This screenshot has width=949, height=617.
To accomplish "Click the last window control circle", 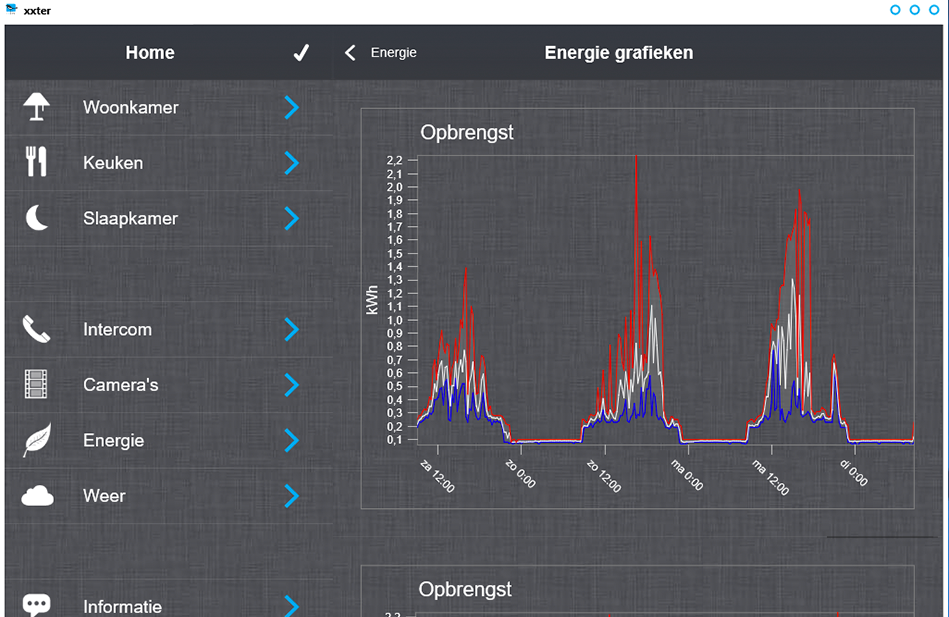I will click(934, 10).
